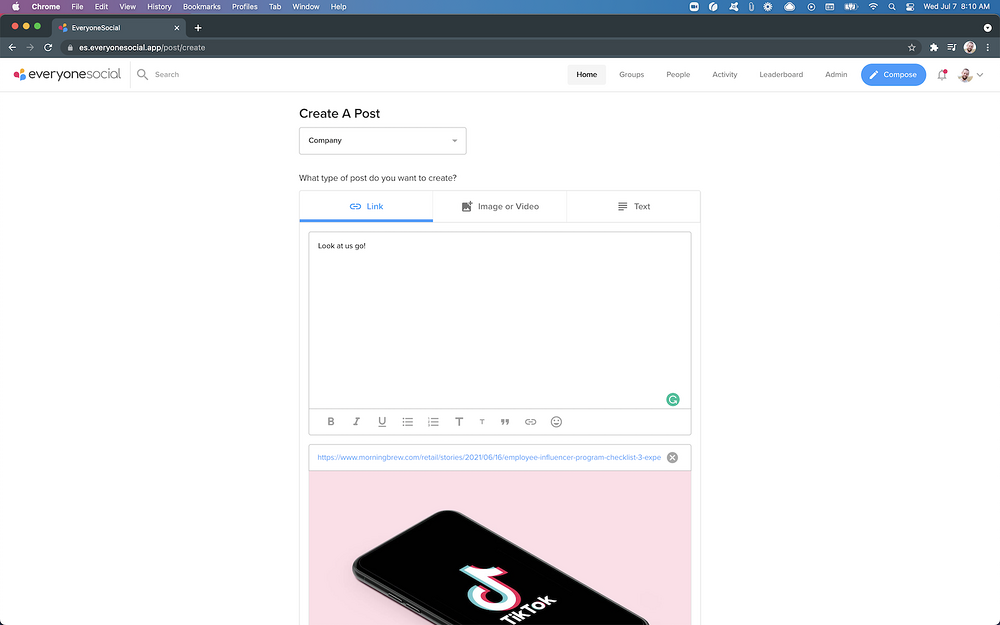Apply small heading text style
Viewport: 1000px width, 625px height.
(482, 422)
